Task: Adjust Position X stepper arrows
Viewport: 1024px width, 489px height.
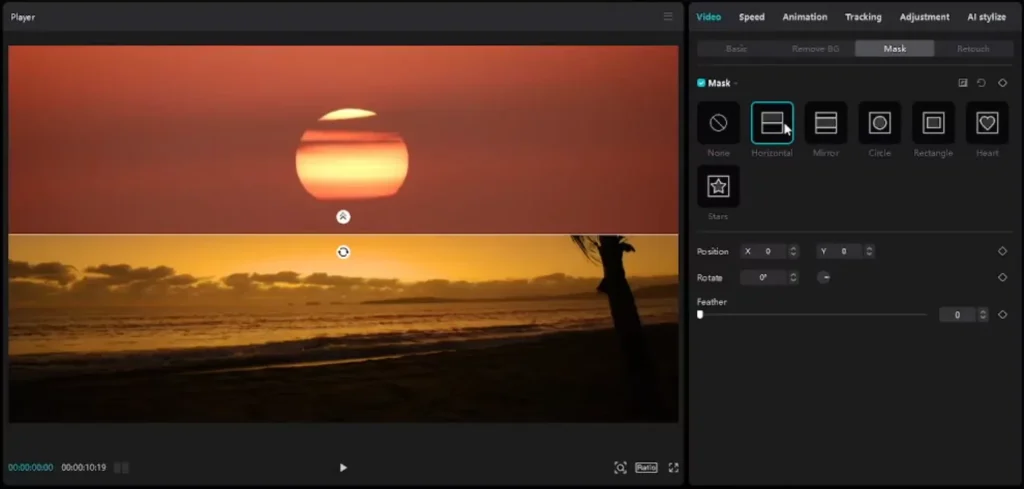Action: [x=793, y=251]
